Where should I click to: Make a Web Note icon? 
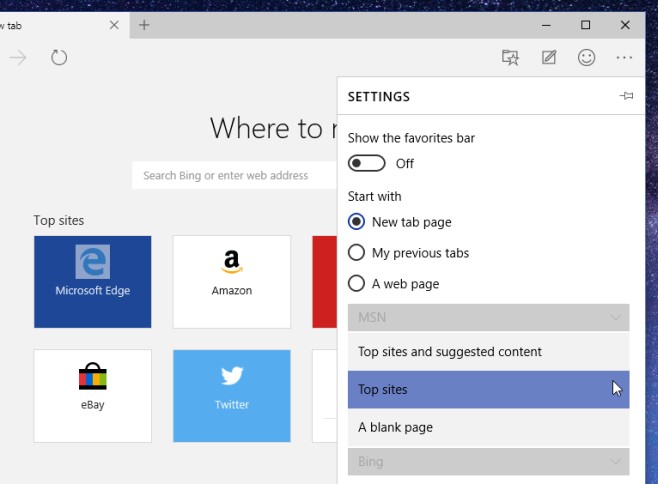[x=548, y=58]
